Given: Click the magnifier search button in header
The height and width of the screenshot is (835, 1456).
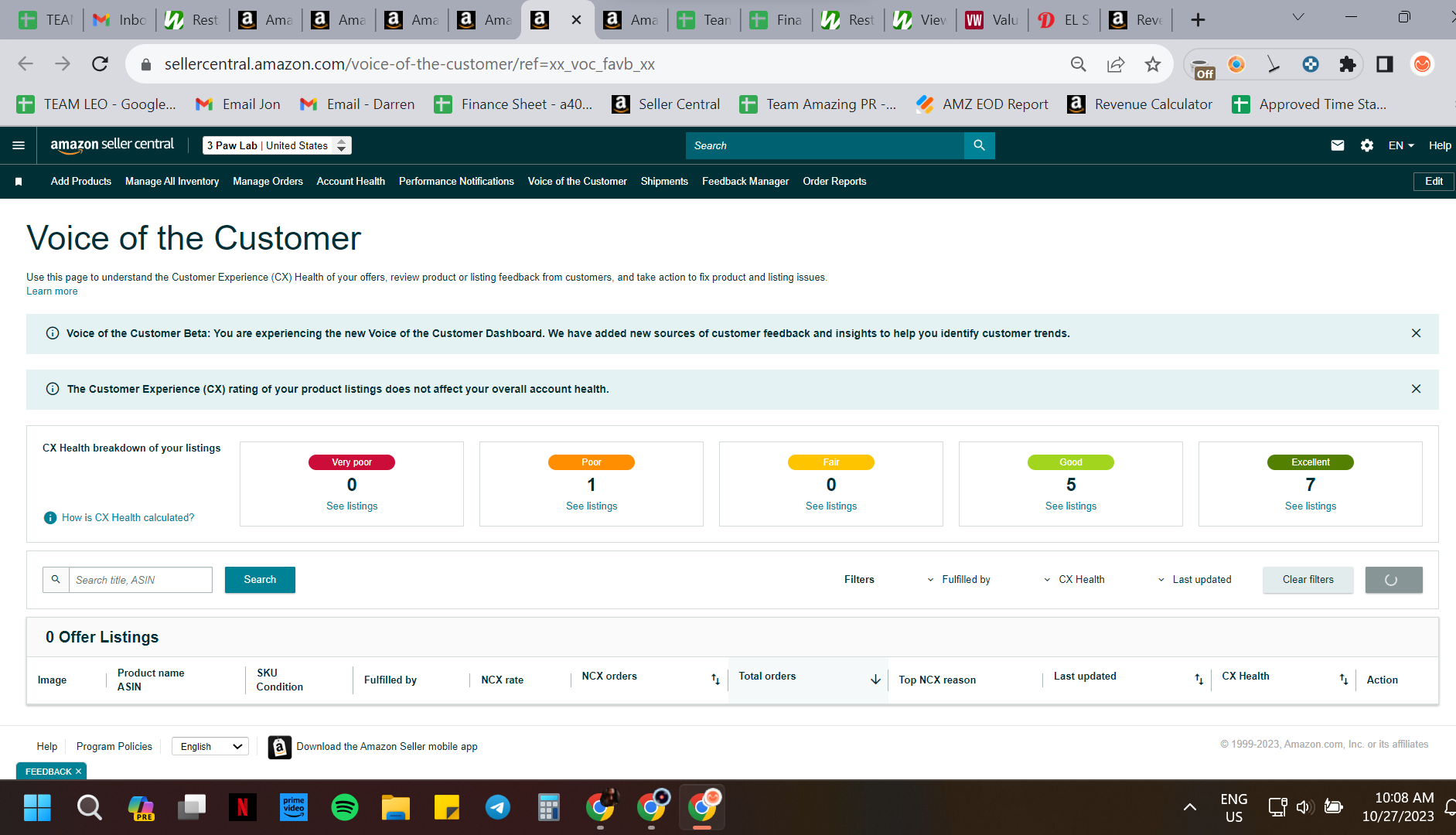Looking at the screenshot, I should [x=979, y=145].
